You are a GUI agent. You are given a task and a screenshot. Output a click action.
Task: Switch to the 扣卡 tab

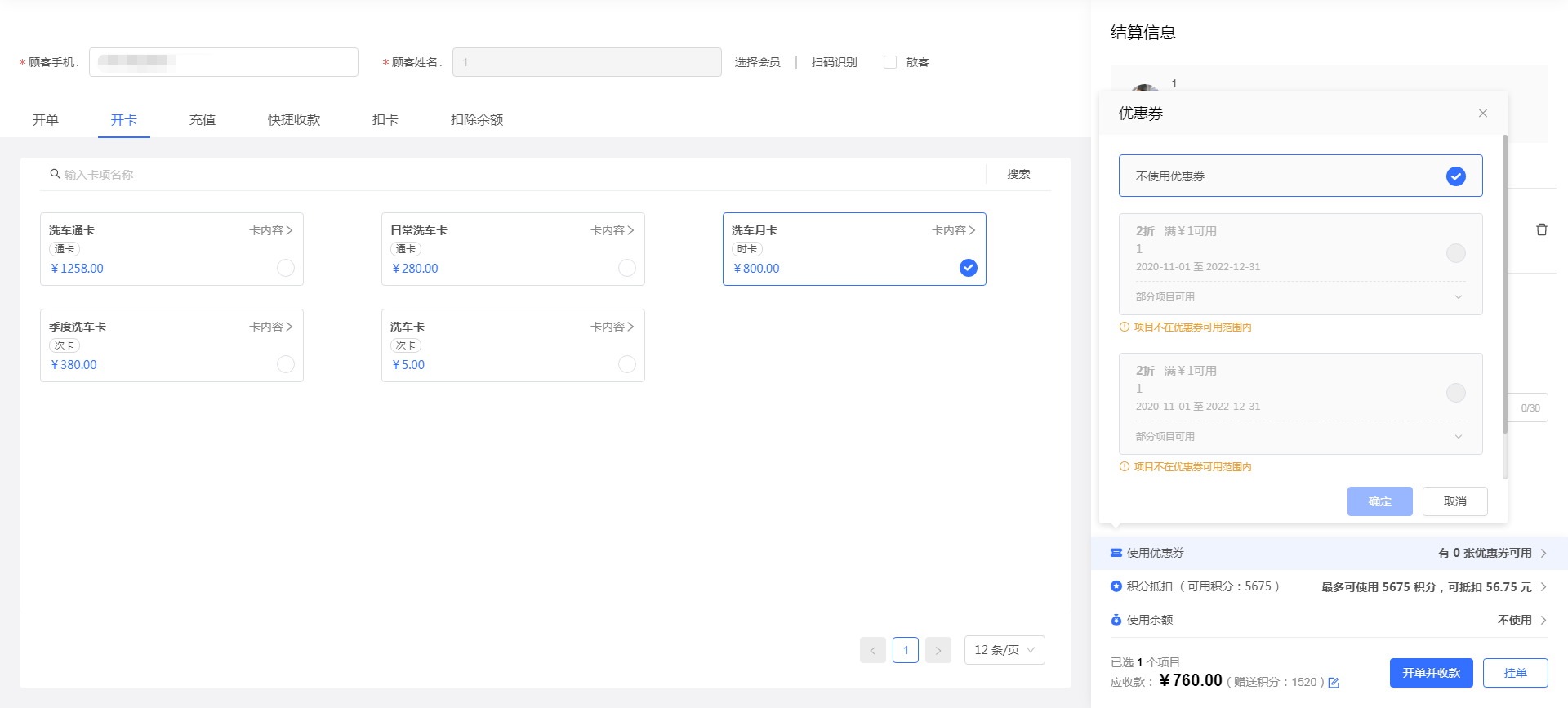(x=385, y=119)
